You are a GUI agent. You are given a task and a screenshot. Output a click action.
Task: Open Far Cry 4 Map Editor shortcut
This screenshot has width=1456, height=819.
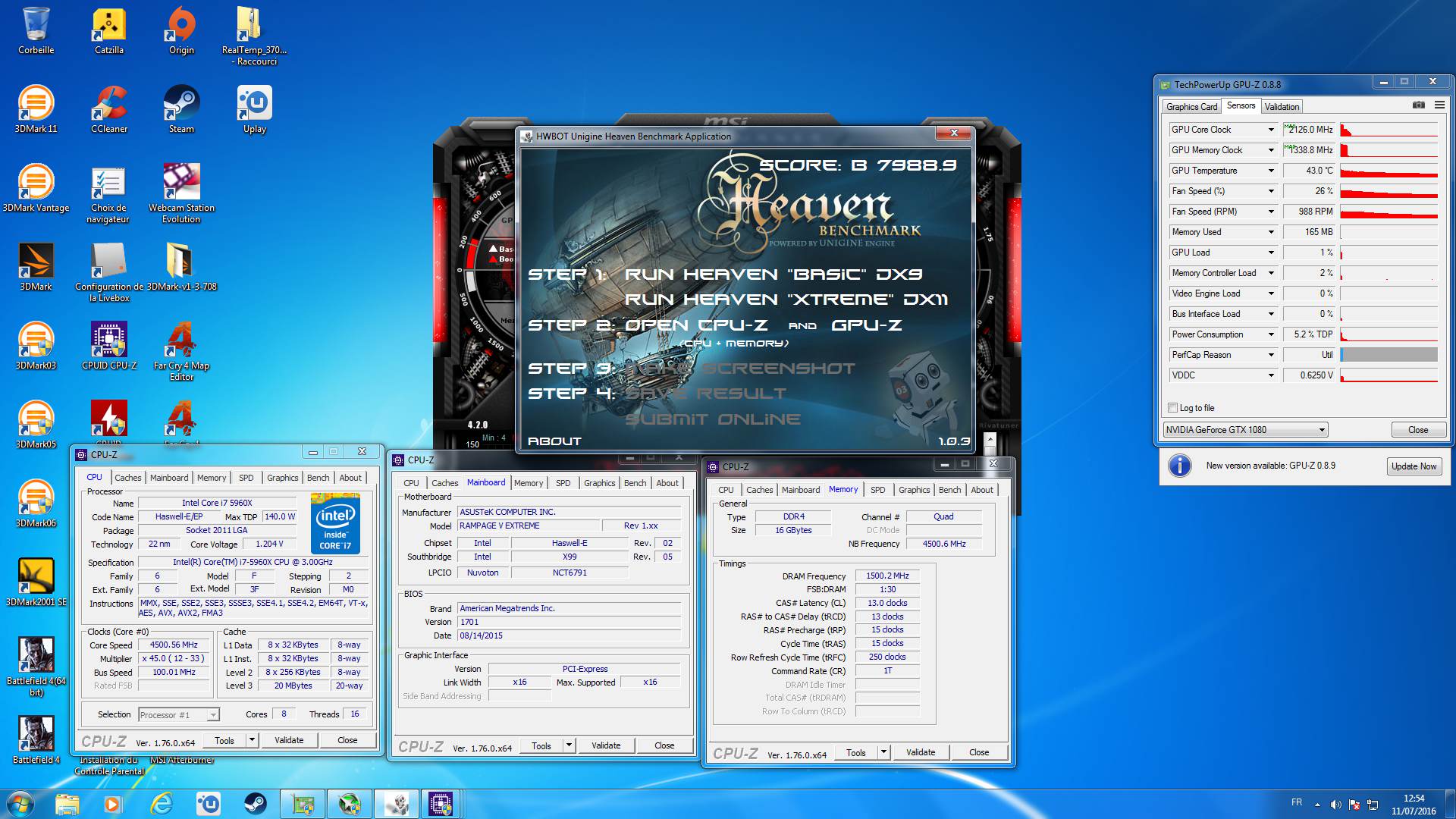[181, 352]
